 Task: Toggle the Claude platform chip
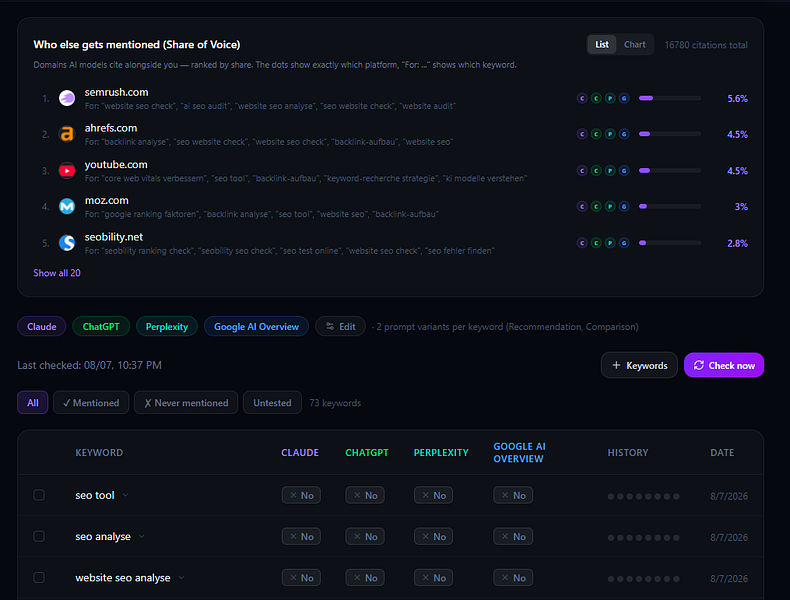(42, 326)
